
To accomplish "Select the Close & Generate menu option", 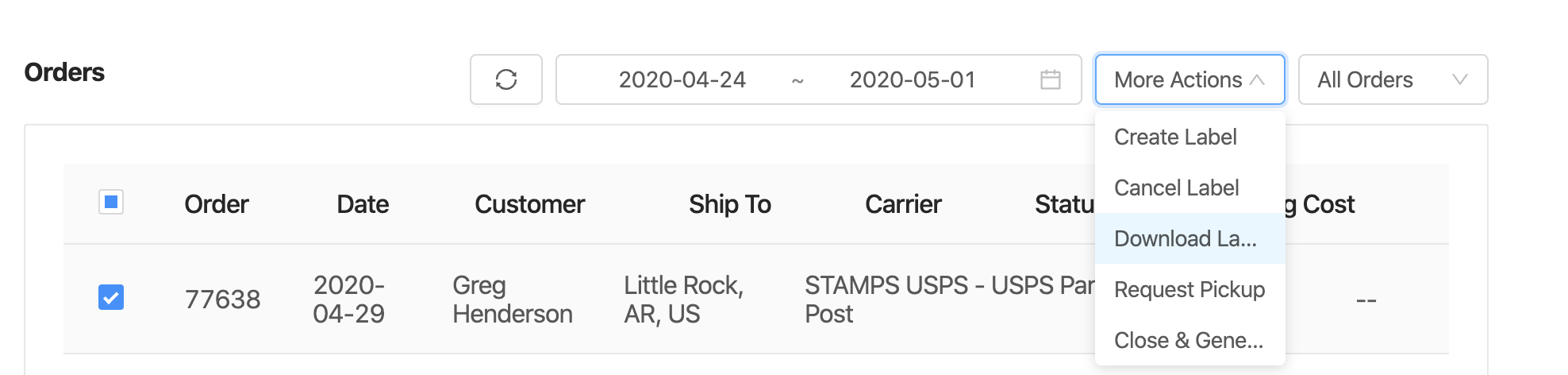I will pyautogui.click(x=1189, y=340).
